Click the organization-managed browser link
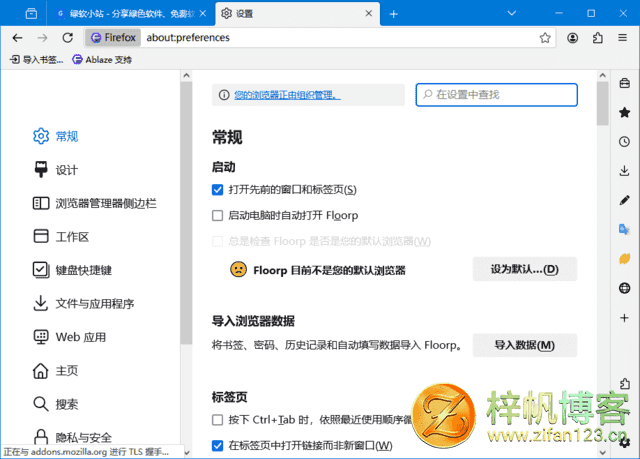 coord(287,95)
